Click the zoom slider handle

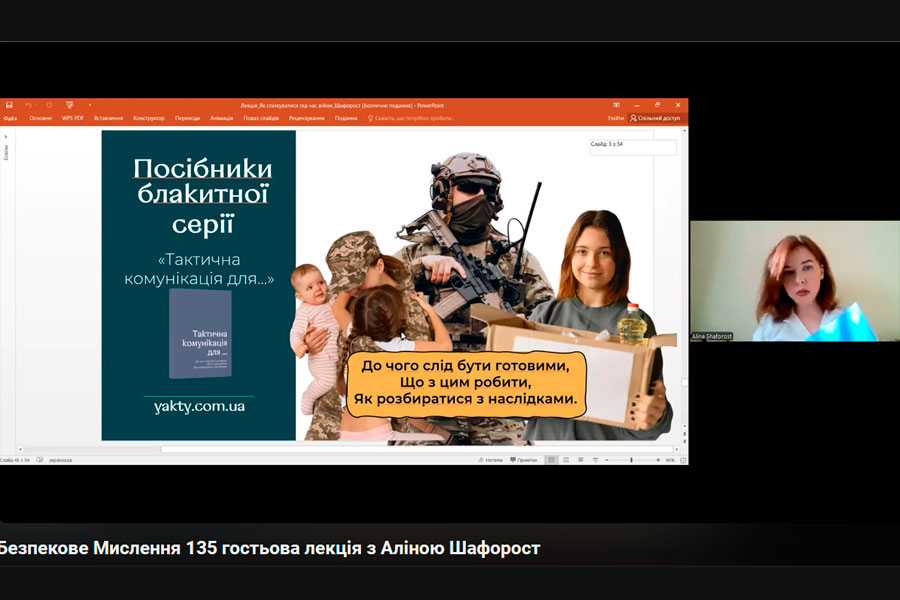(x=631, y=460)
